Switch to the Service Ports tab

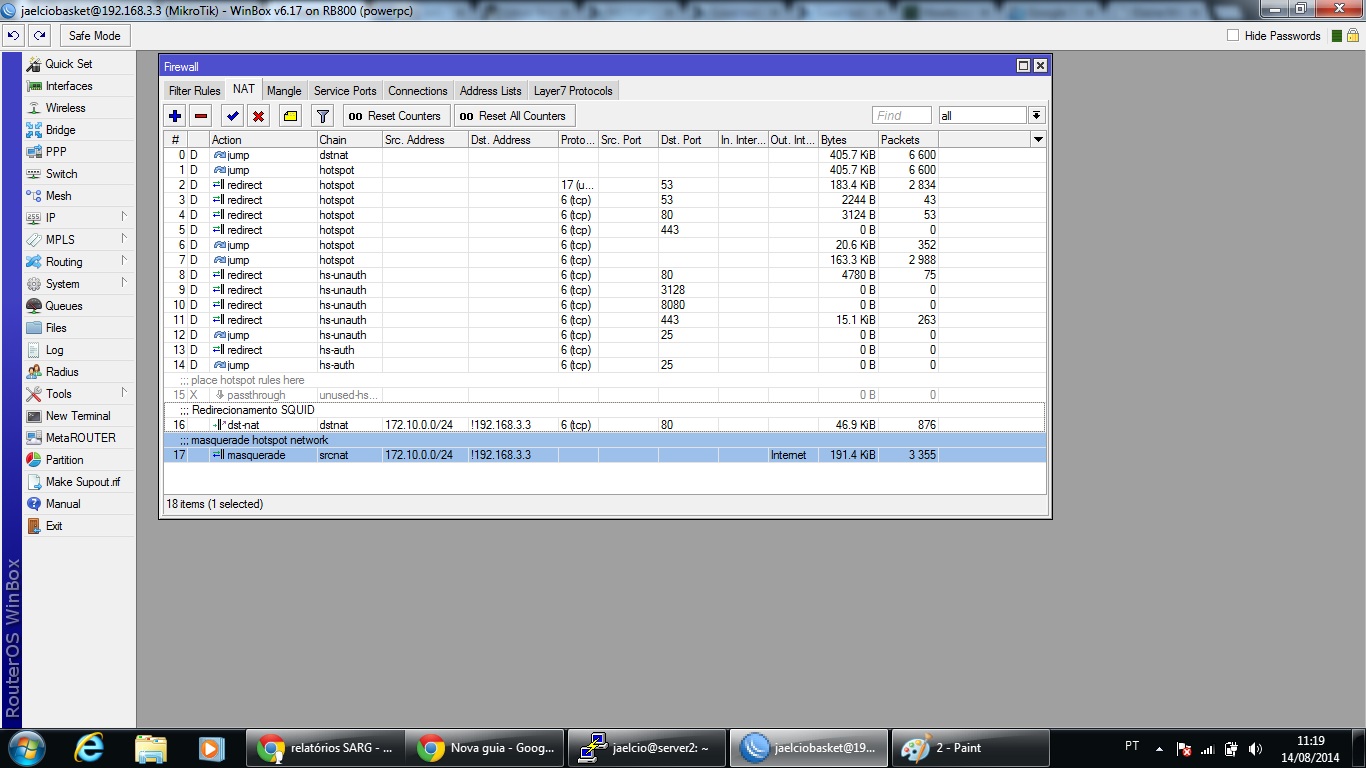(345, 91)
